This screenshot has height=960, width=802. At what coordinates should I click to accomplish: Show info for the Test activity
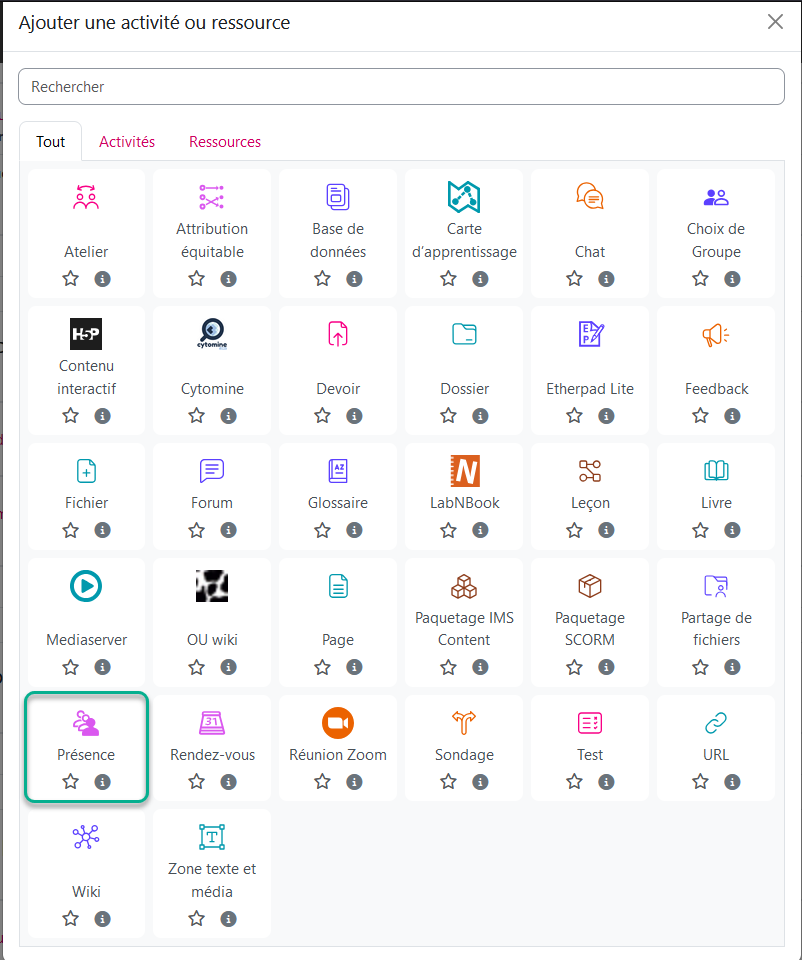[x=606, y=782]
